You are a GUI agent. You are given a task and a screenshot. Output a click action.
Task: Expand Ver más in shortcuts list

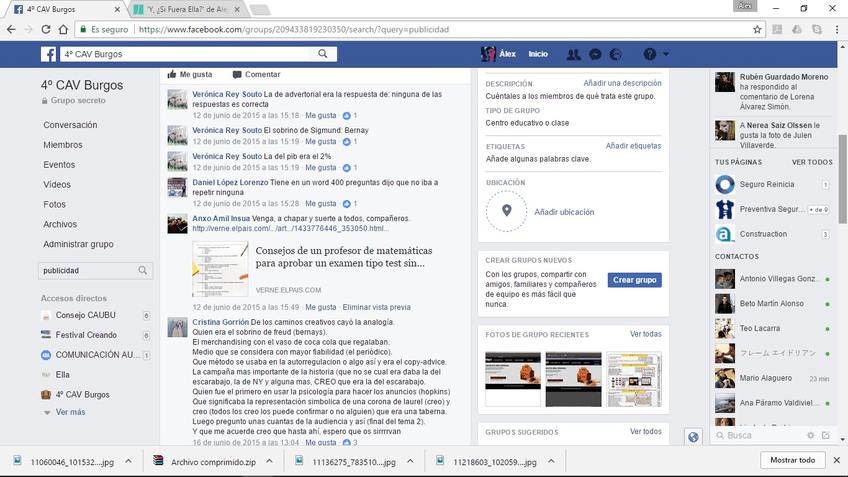tap(70, 412)
